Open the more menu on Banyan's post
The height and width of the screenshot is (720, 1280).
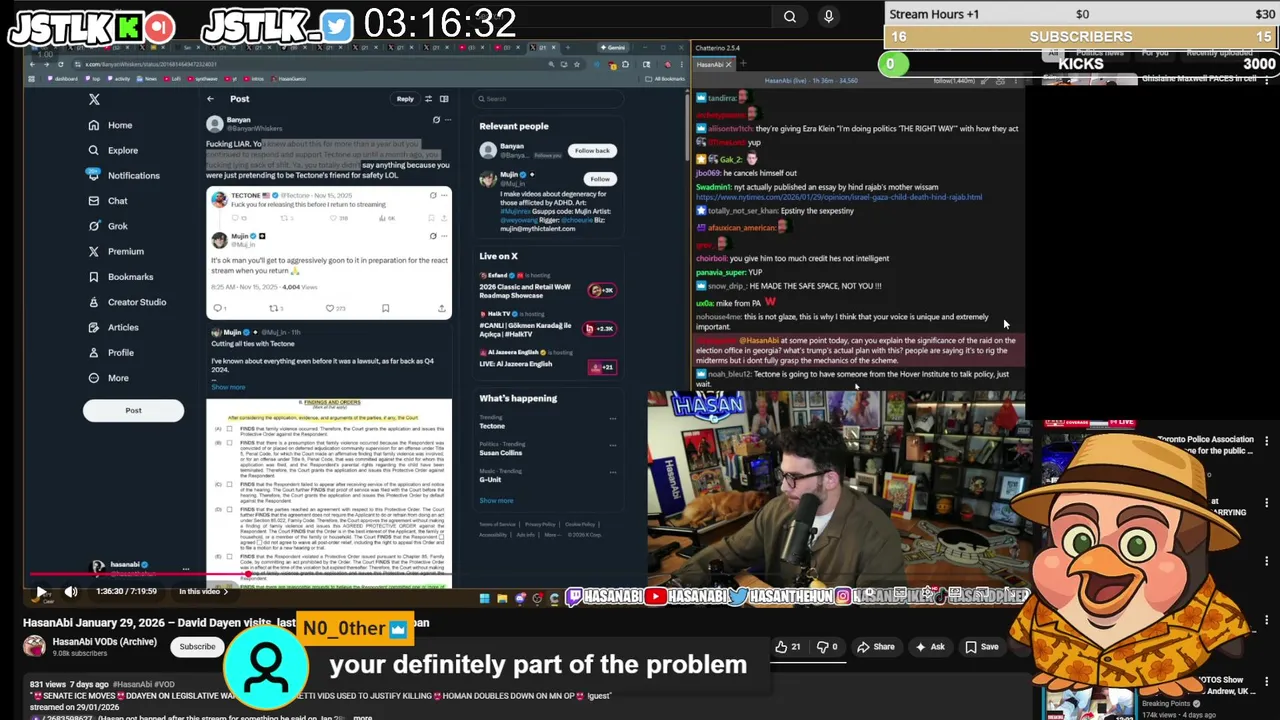pyautogui.click(x=447, y=120)
